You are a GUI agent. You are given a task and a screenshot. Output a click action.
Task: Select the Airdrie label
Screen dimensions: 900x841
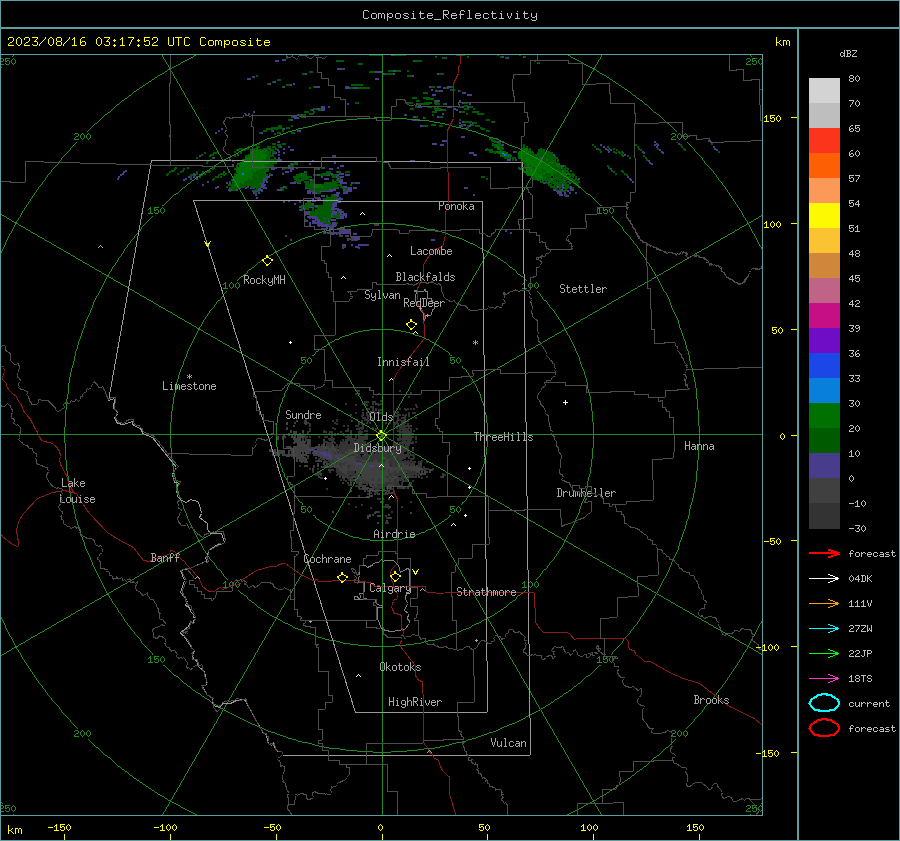[x=394, y=534]
